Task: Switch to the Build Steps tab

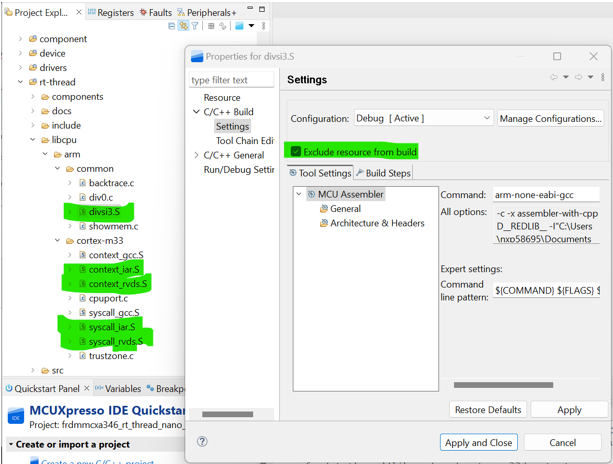Action: [383, 173]
